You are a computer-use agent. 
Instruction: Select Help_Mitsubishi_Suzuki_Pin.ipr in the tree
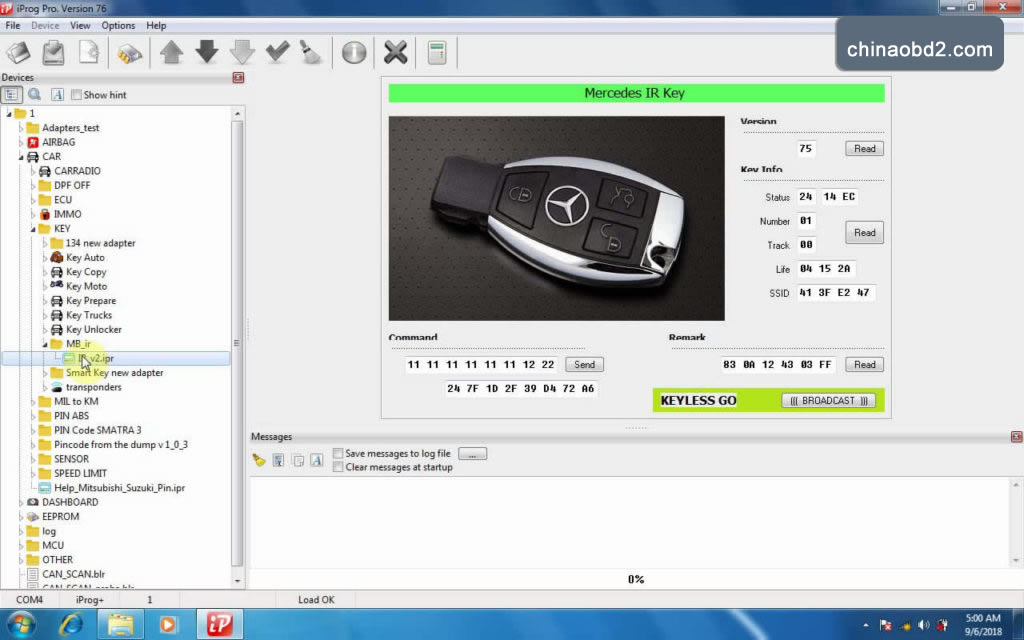pyautogui.click(x=120, y=488)
